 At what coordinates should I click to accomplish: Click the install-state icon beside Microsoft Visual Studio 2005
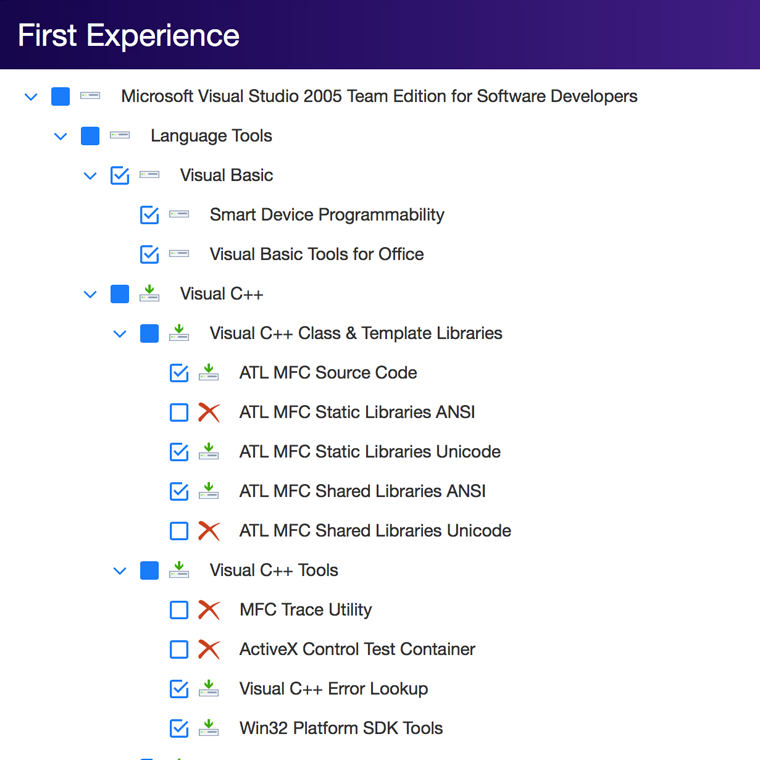click(x=90, y=96)
